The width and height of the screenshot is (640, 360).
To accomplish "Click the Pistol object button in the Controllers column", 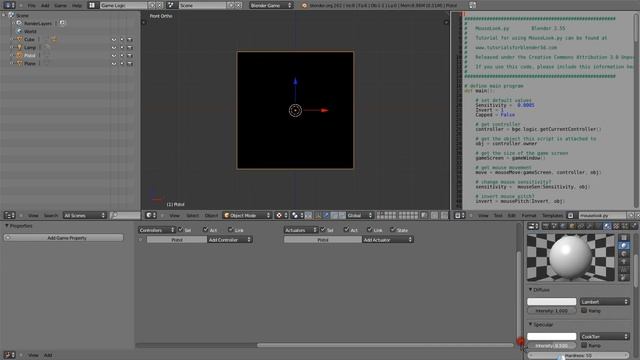I will coord(177,240).
